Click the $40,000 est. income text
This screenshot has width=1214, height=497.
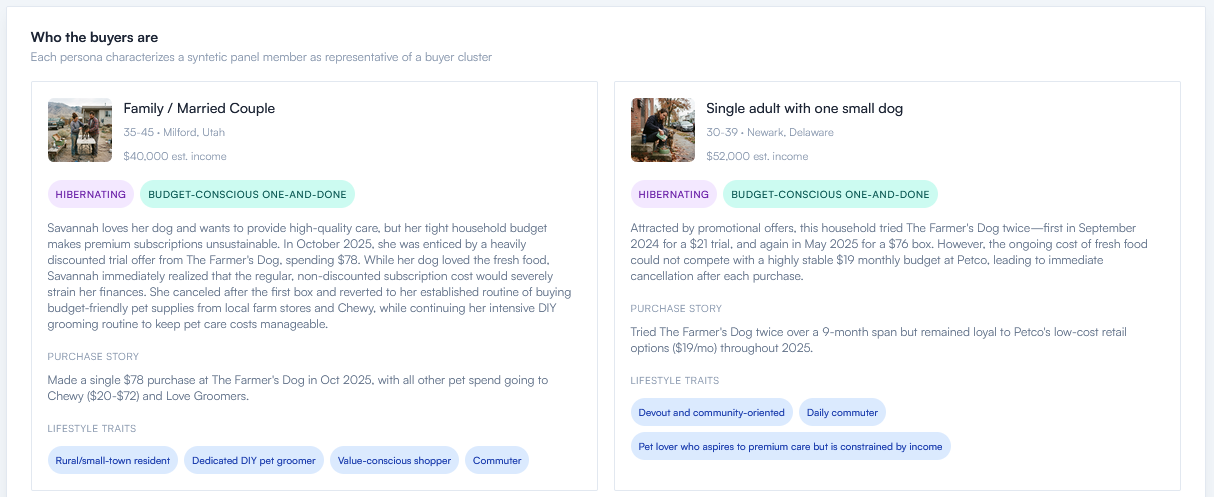[175, 156]
